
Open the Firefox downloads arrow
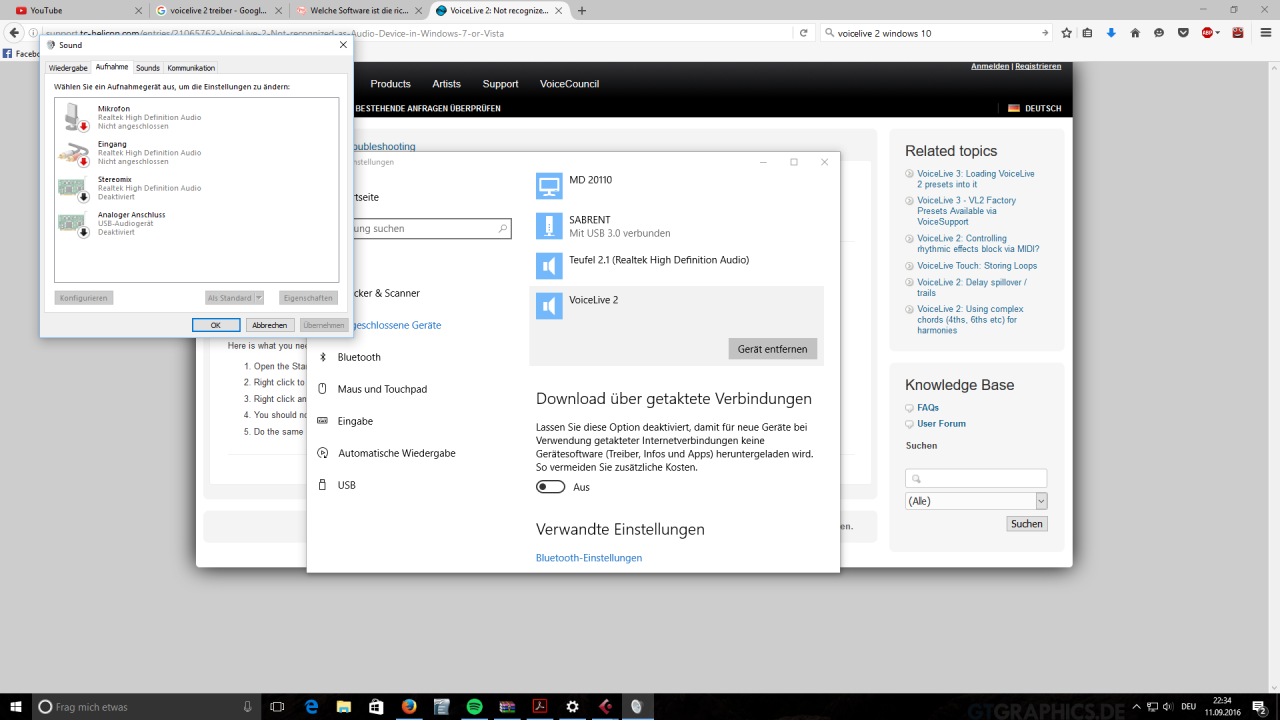coord(1111,33)
